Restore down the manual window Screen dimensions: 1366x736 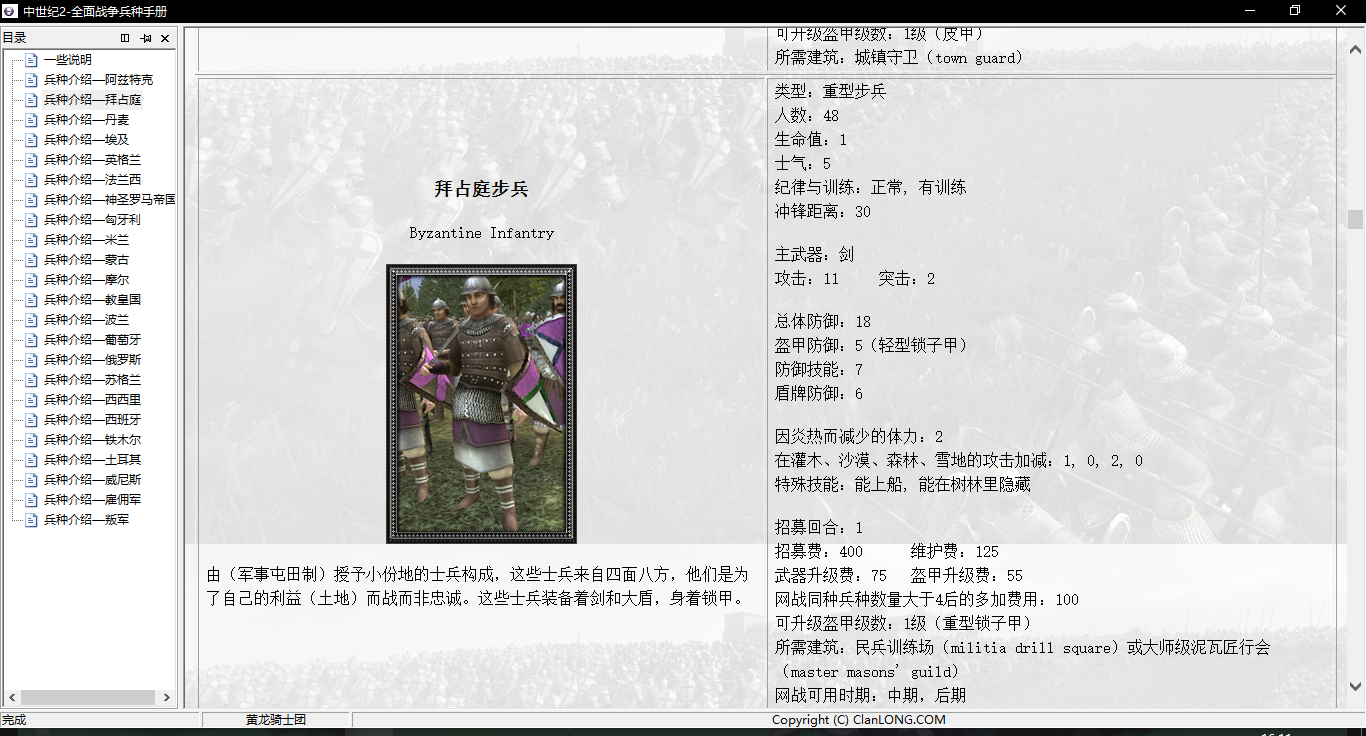pos(1295,11)
